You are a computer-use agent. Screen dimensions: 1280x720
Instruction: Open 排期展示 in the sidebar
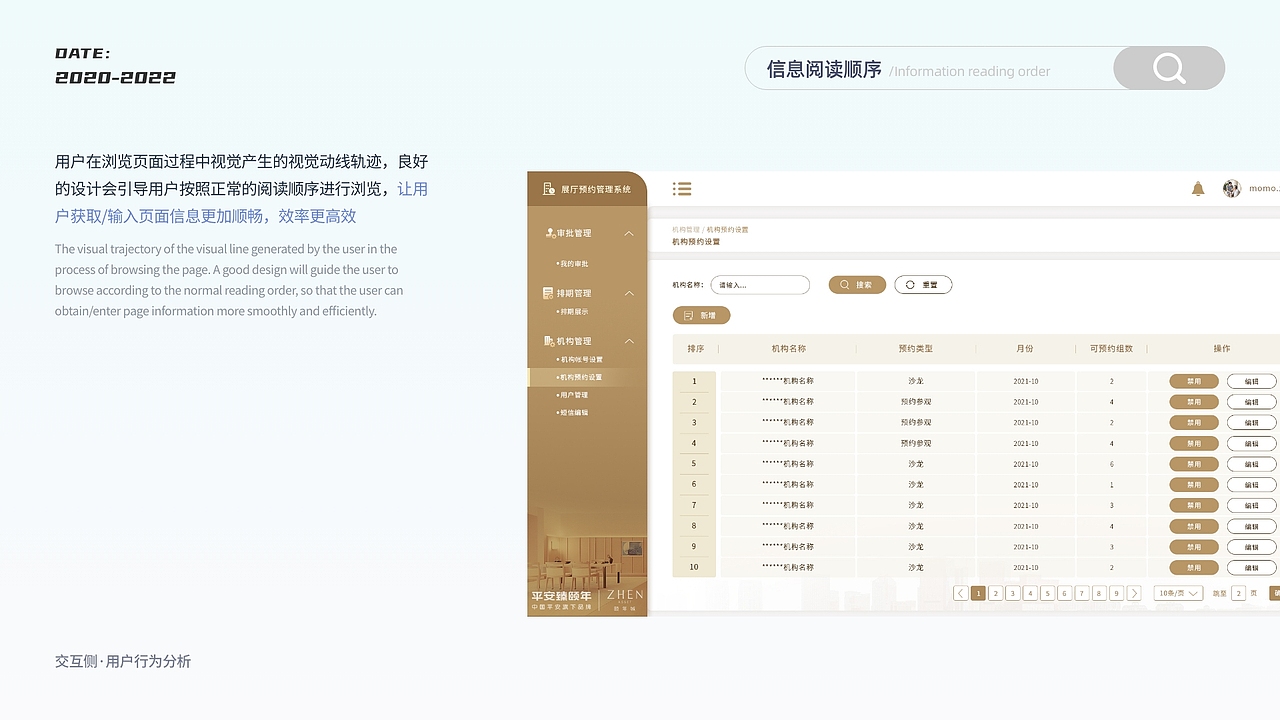(x=574, y=312)
